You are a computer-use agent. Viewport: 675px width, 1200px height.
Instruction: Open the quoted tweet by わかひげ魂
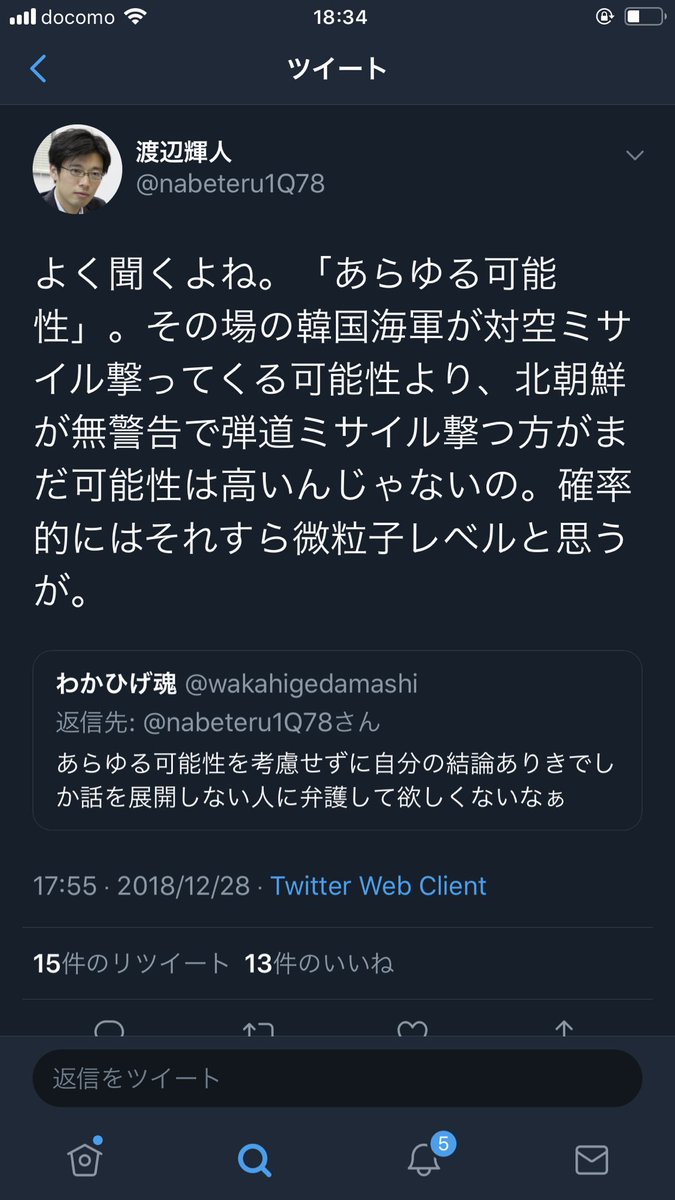[x=337, y=740]
